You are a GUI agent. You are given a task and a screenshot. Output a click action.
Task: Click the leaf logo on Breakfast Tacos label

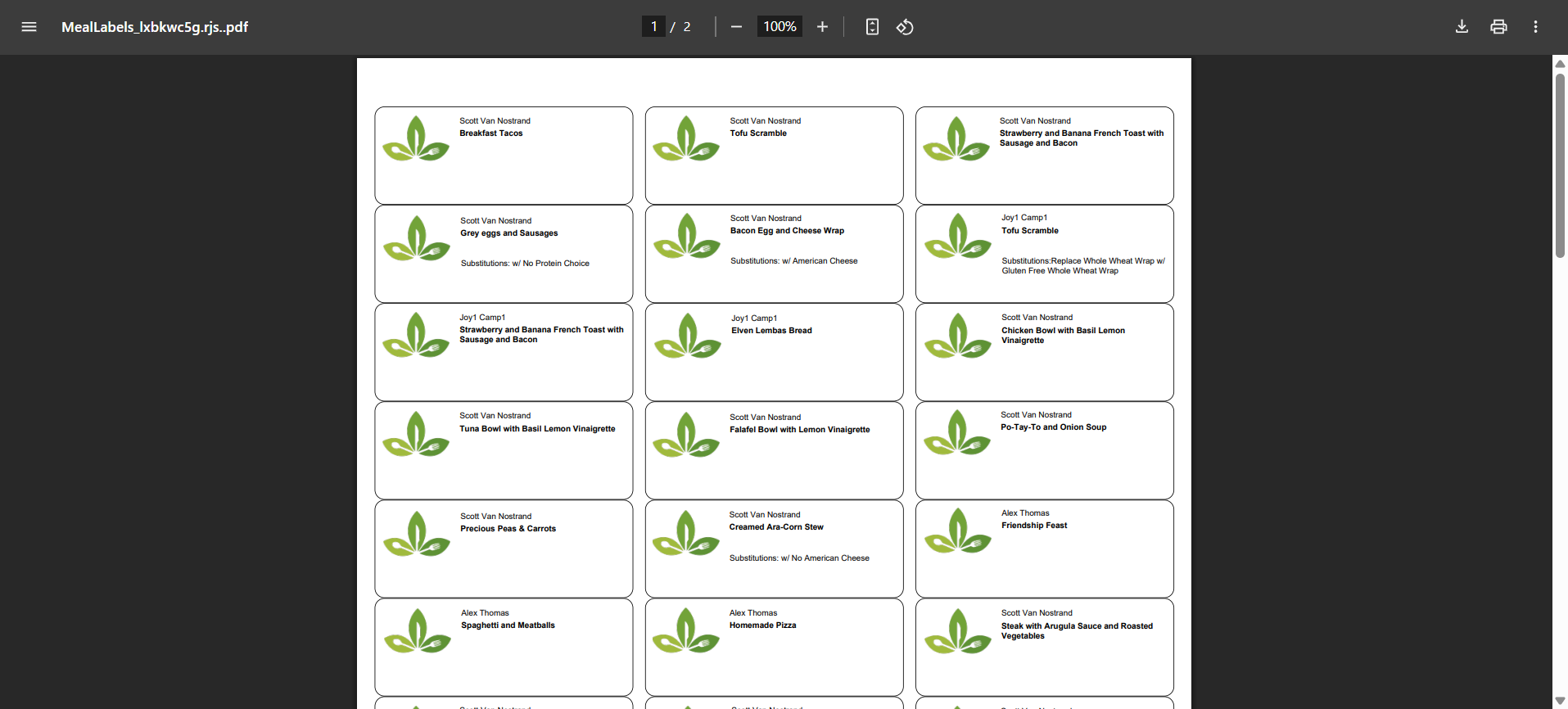pos(416,138)
